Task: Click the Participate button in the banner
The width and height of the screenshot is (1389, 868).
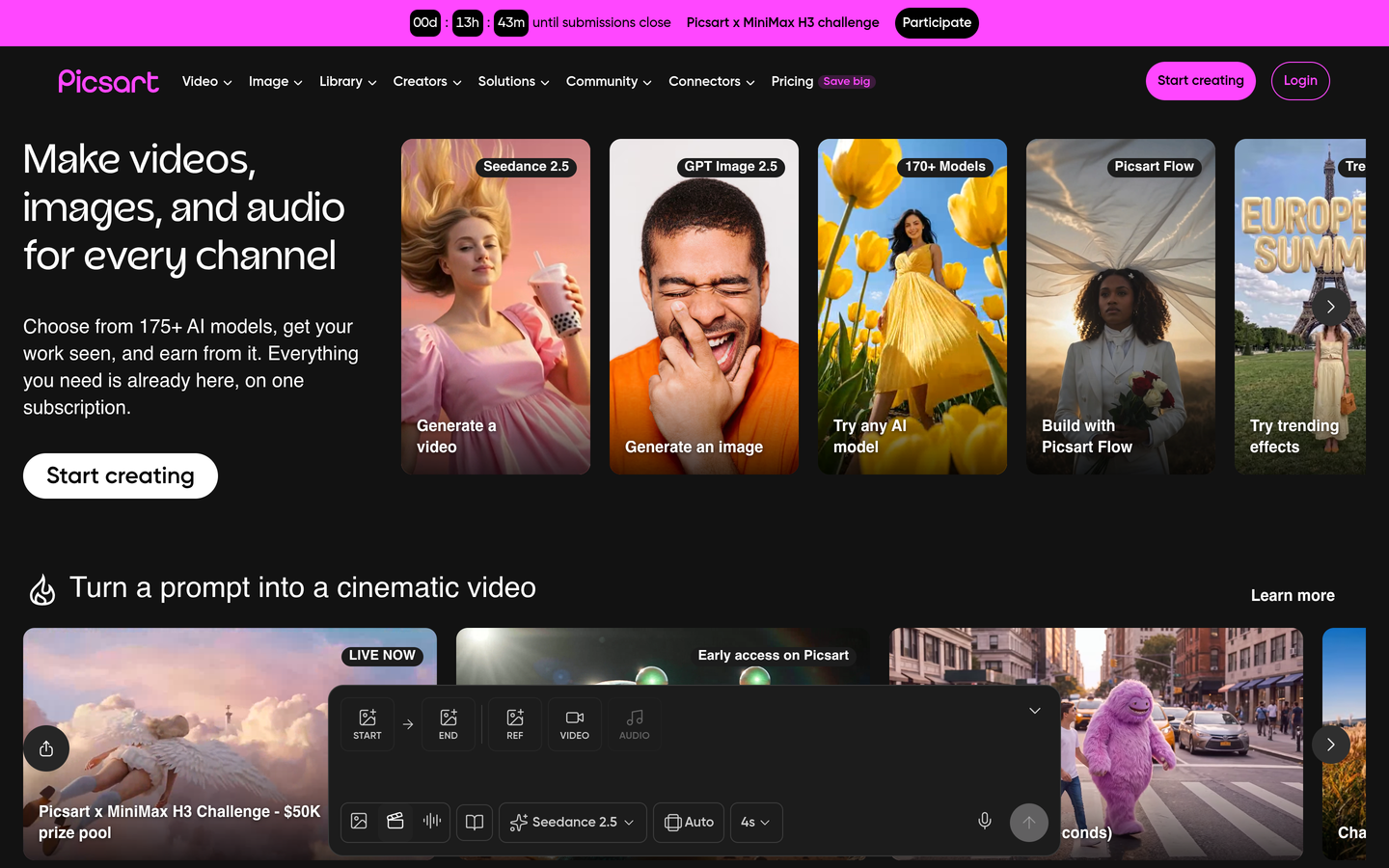Action: click(x=937, y=23)
